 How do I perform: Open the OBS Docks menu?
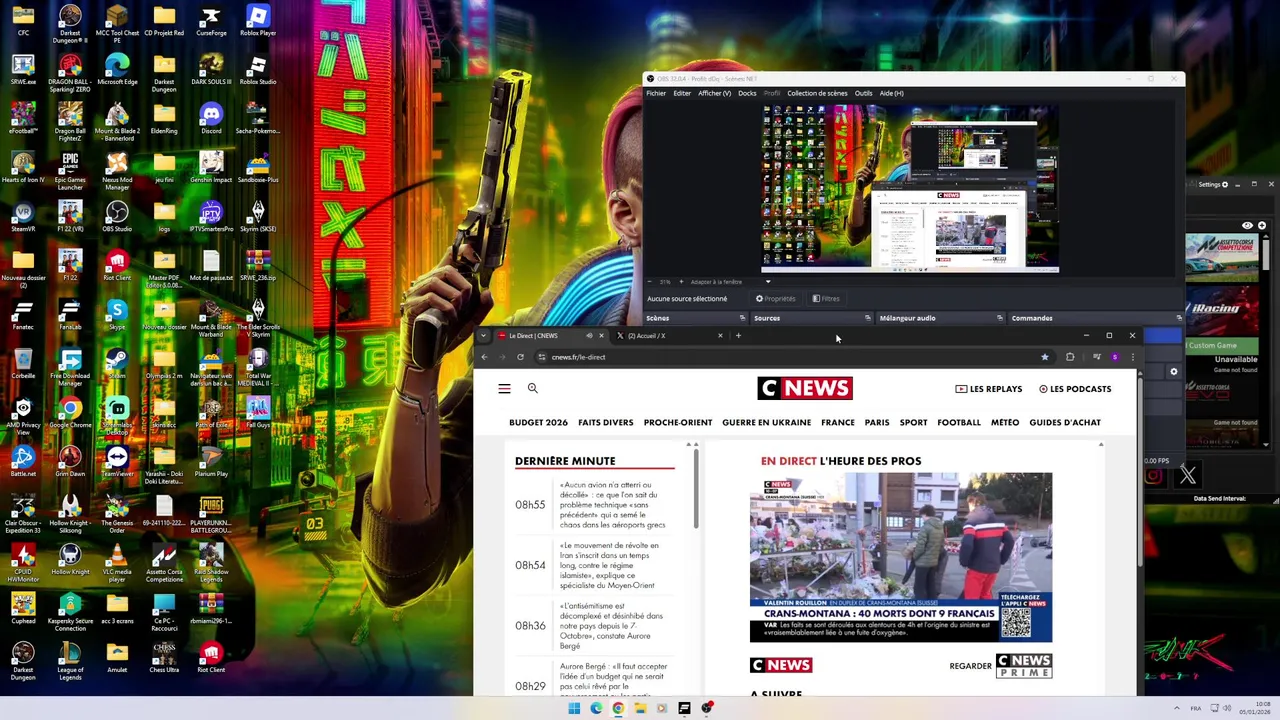point(747,93)
